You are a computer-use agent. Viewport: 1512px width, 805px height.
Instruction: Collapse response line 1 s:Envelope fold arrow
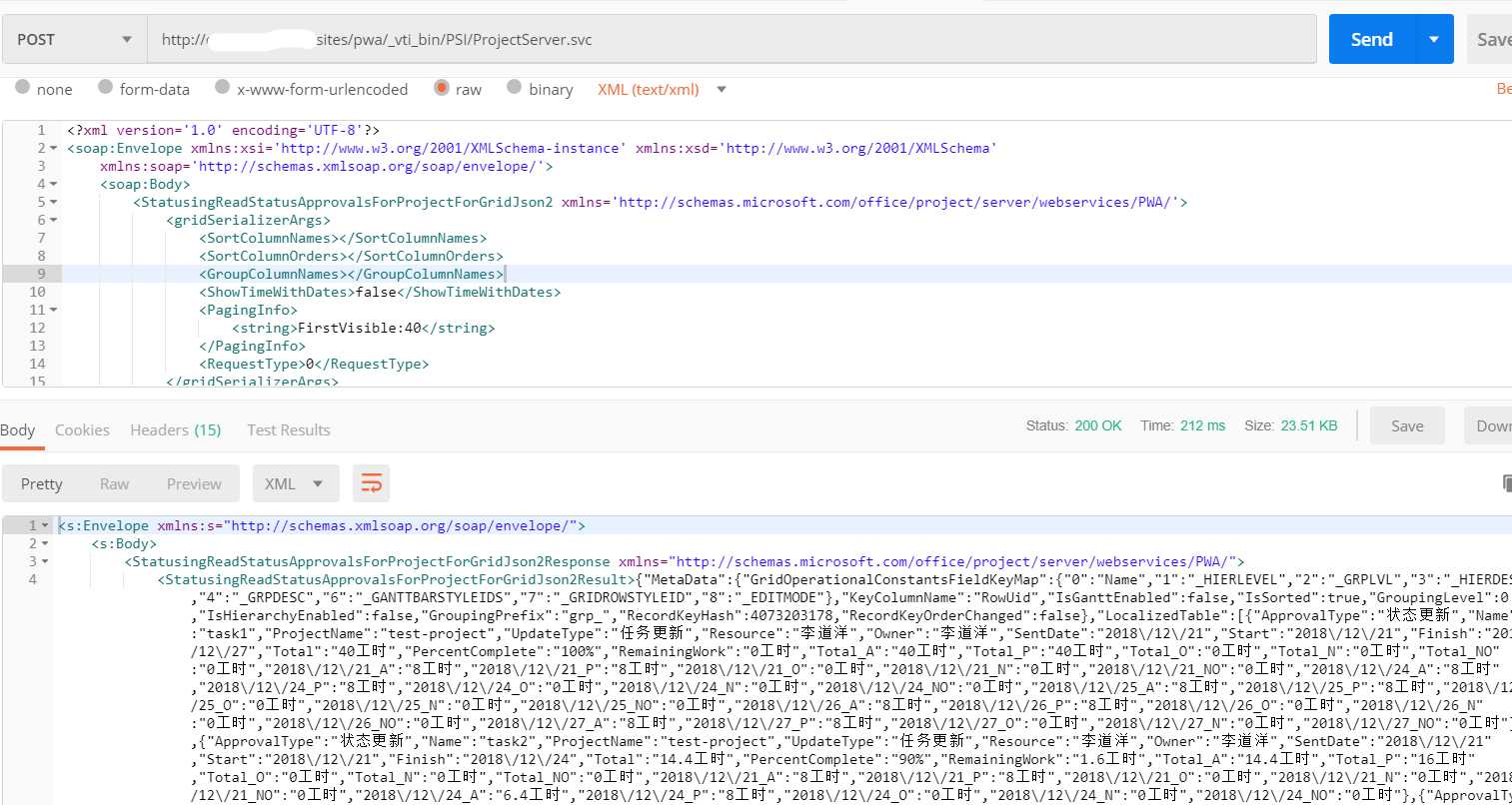pyautogui.click(x=45, y=525)
